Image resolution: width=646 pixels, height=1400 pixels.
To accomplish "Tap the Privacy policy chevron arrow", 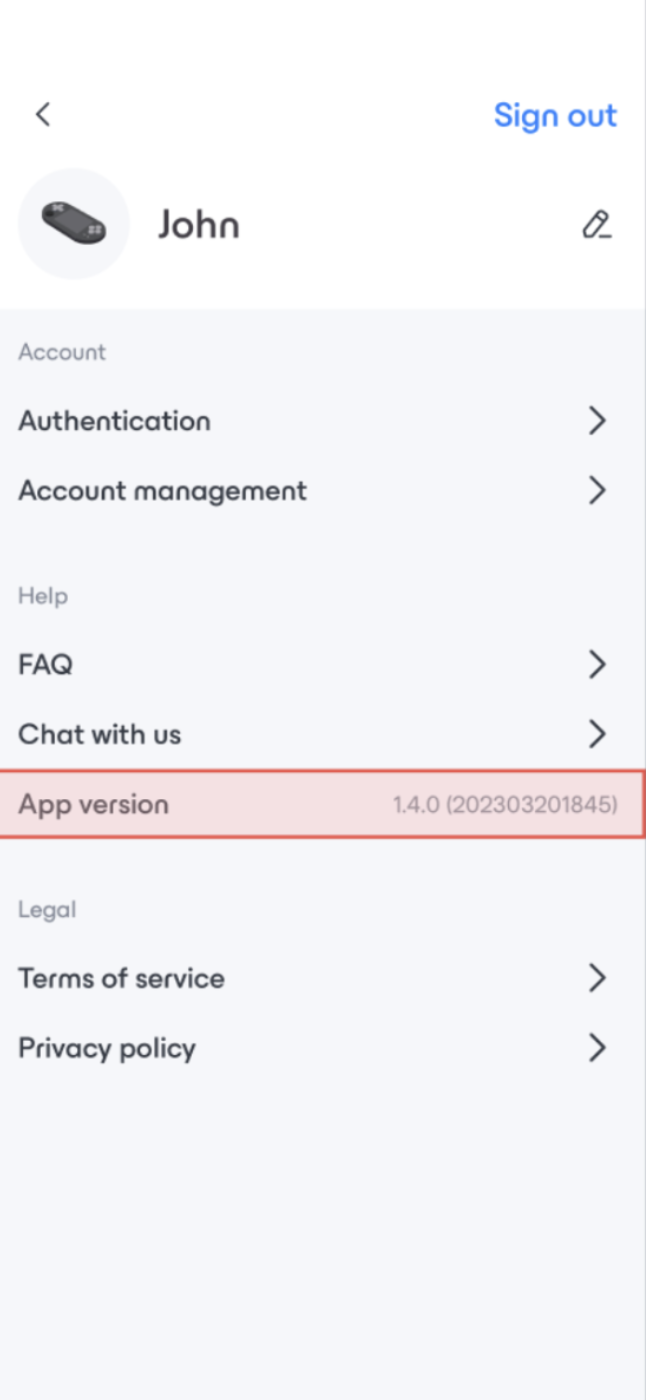I will point(597,1048).
